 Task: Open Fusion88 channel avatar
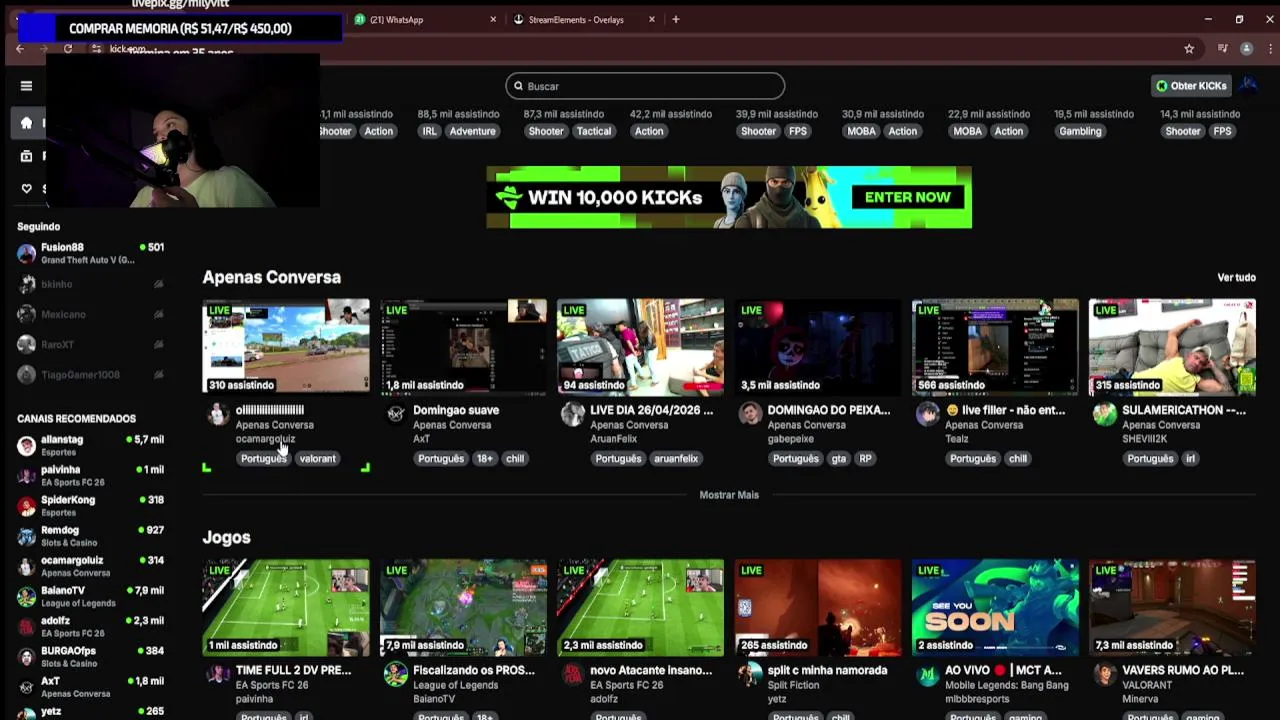click(26, 253)
